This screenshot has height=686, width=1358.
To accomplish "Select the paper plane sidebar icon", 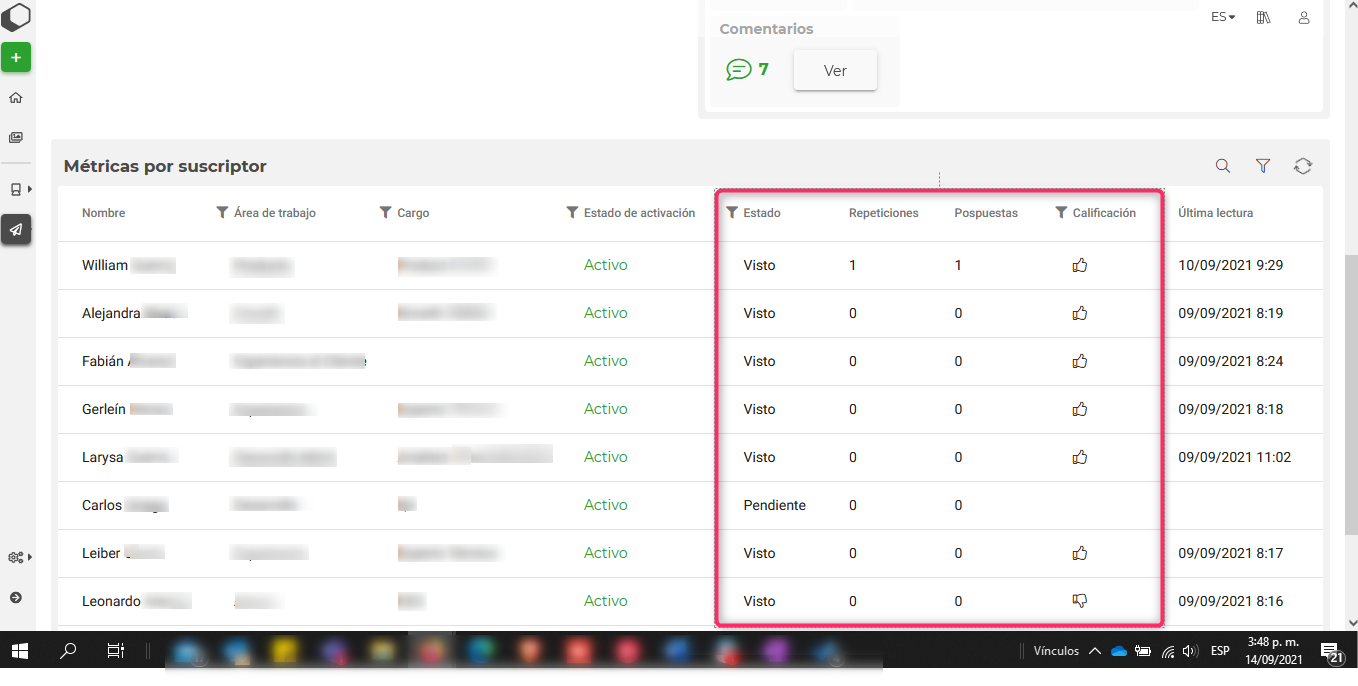I will (x=16, y=230).
